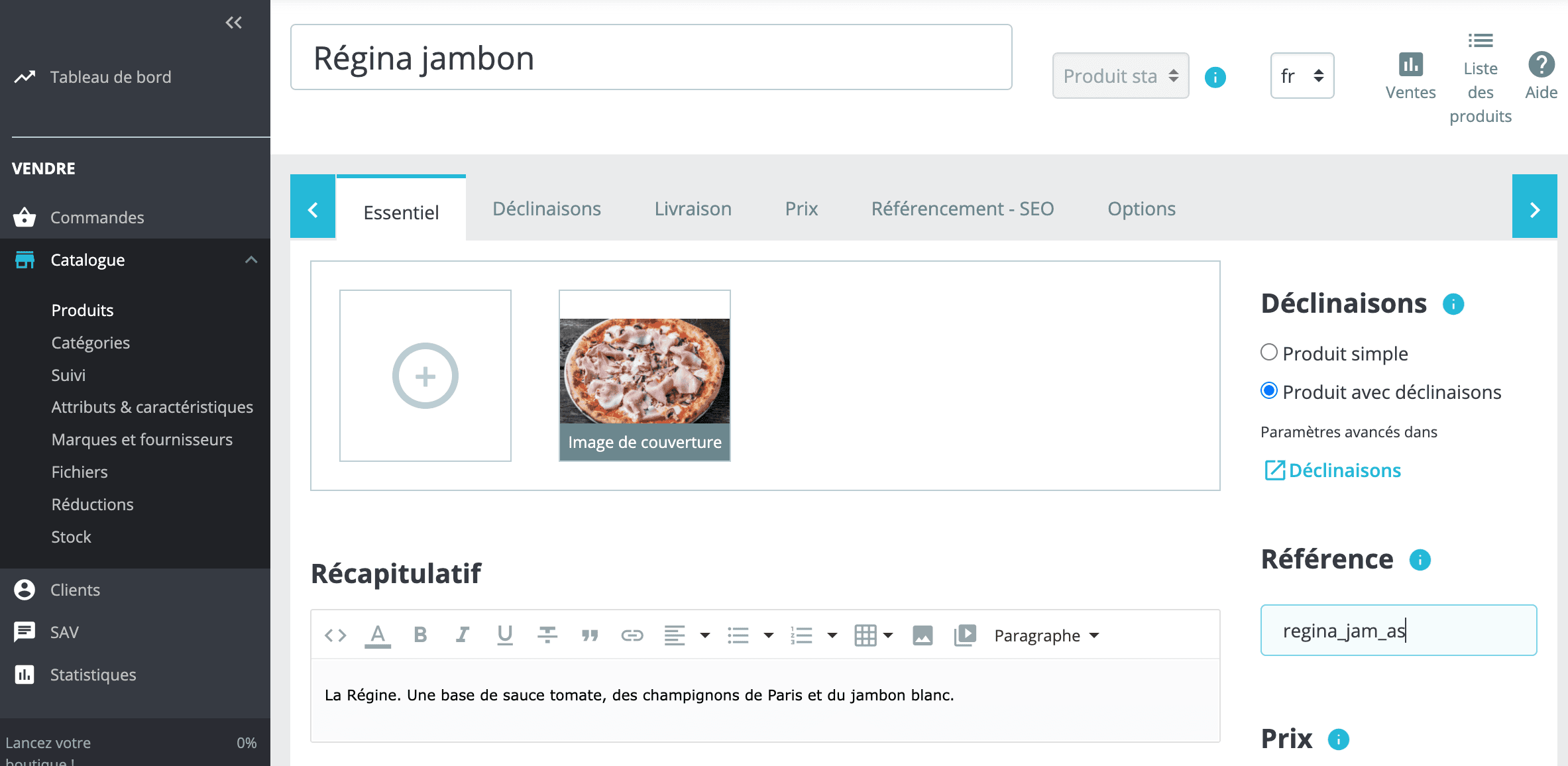
Task: Toggle bold formatting in the editor
Action: [420, 635]
